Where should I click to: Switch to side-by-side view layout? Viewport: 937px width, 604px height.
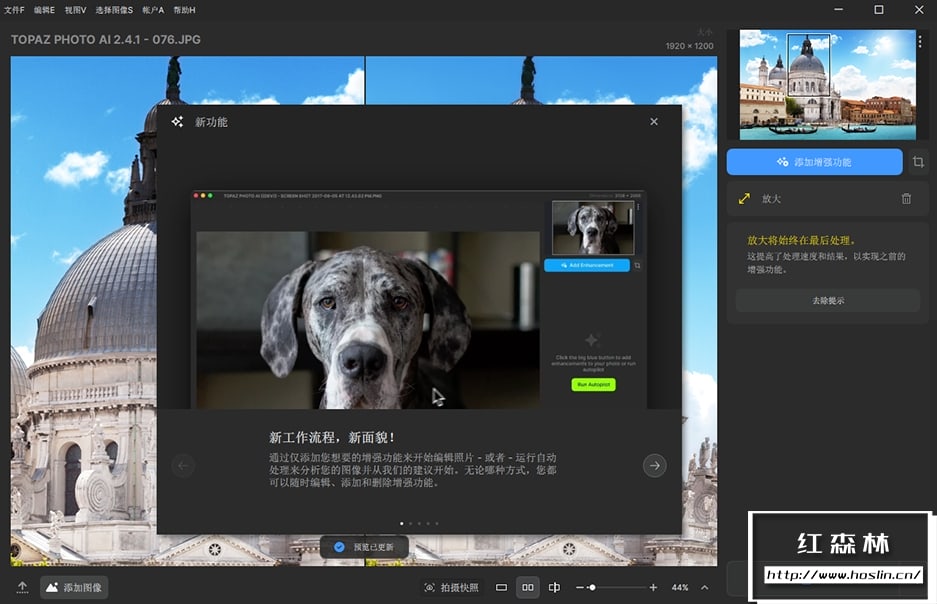click(x=528, y=587)
